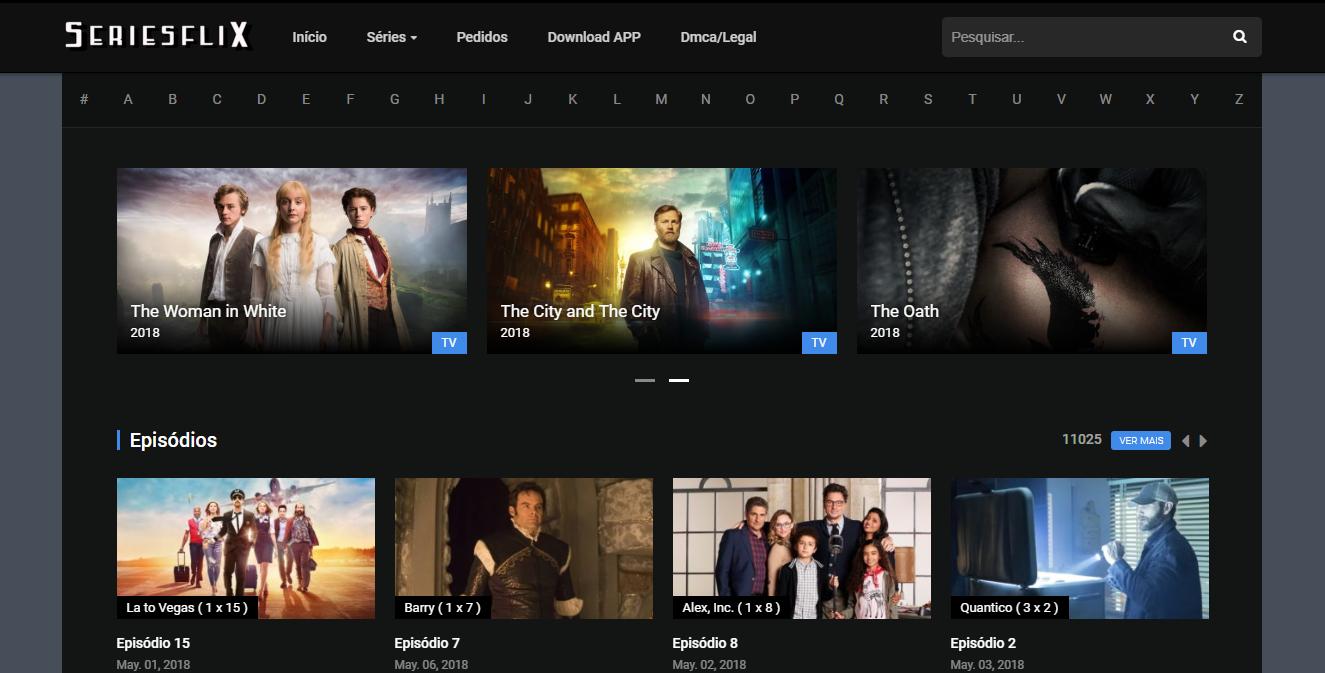Open the Barry episode 7 thumbnail
Viewport: 1325px width, 673px height.
pyautogui.click(x=523, y=547)
